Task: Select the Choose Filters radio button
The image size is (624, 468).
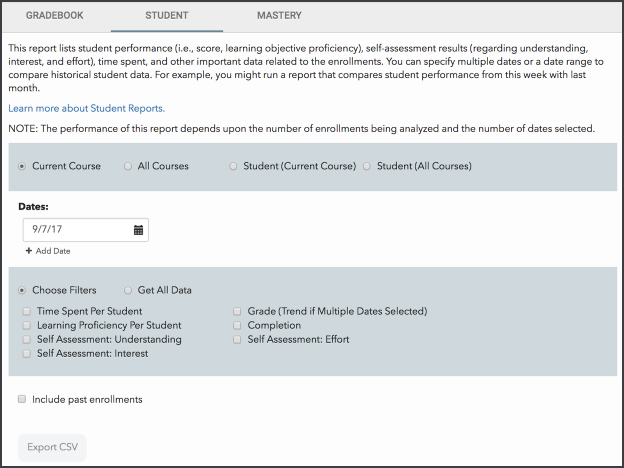Action: click(22, 291)
